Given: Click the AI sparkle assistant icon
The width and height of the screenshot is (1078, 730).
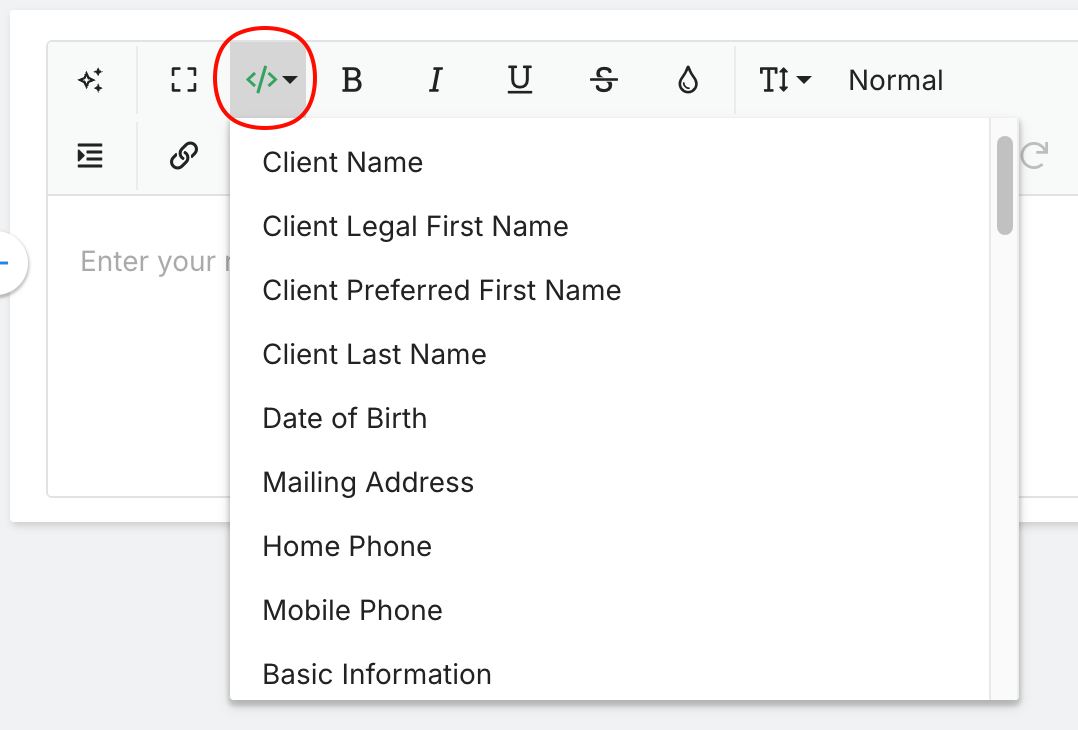Looking at the screenshot, I should [91, 80].
